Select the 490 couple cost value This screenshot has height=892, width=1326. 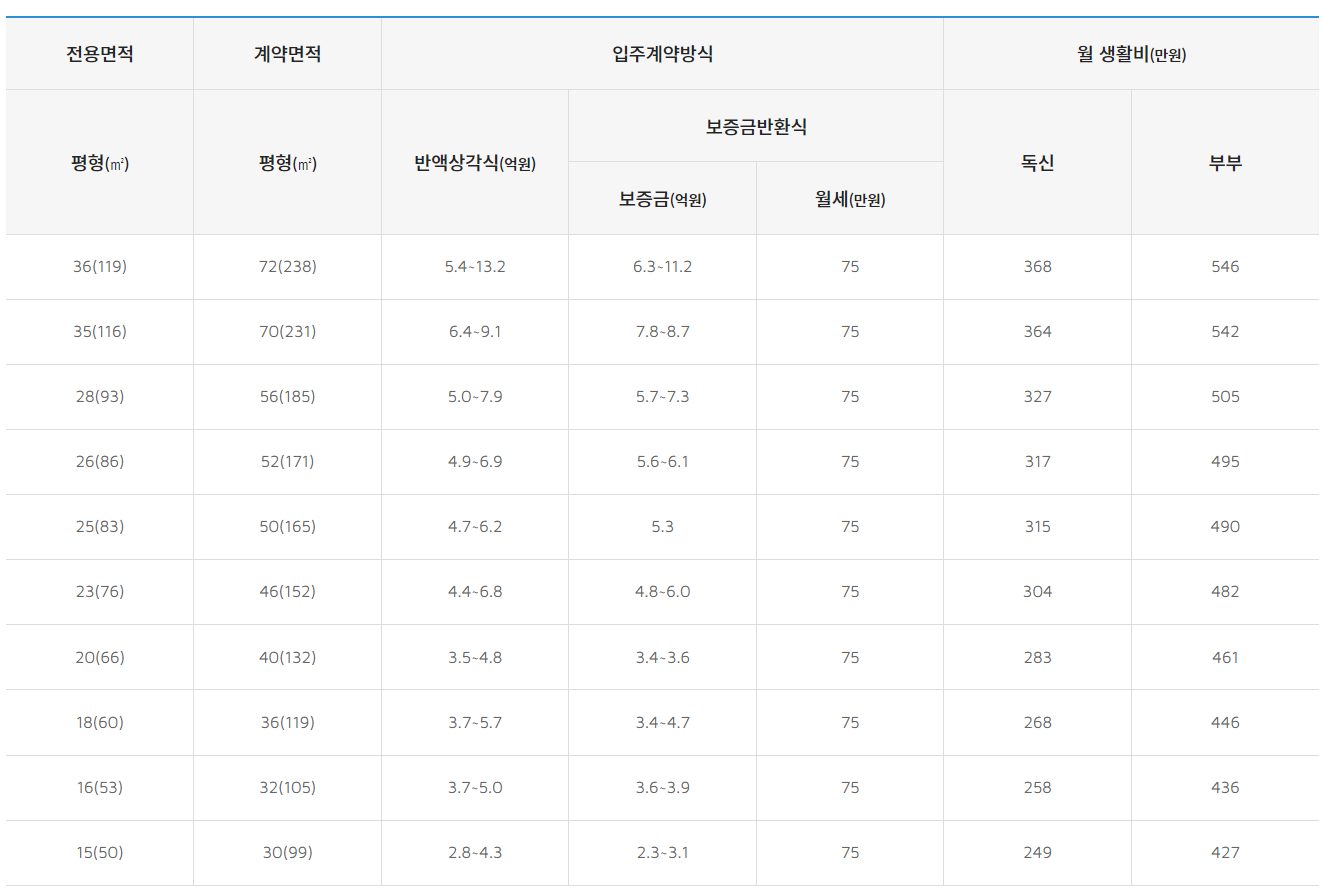point(1225,527)
